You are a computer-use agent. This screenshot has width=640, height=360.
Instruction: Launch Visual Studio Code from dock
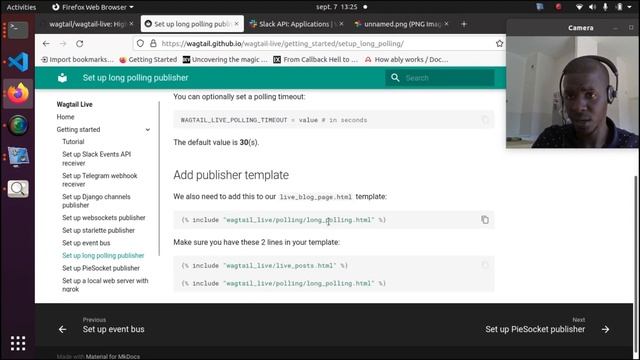tap(18, 62)
